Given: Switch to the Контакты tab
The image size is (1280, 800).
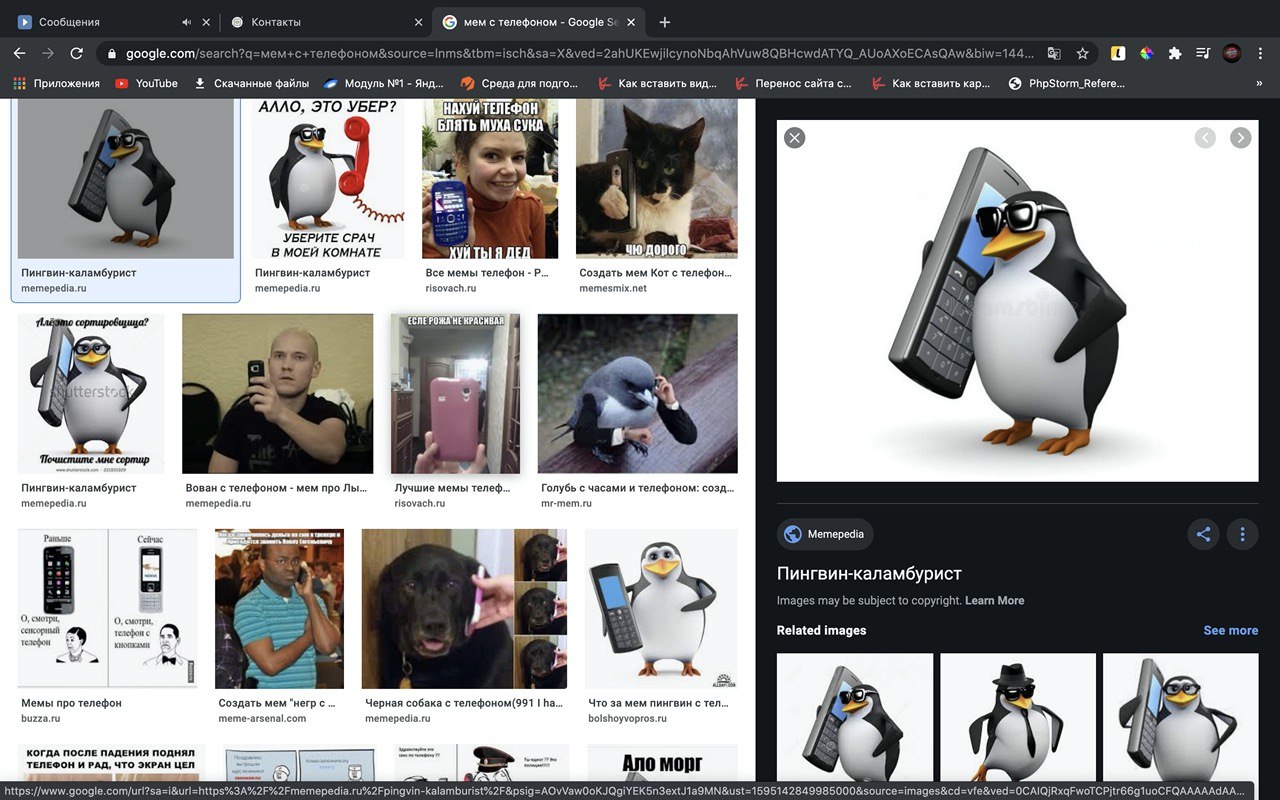Looking at the screenshot, I should (x=325, y=22).
